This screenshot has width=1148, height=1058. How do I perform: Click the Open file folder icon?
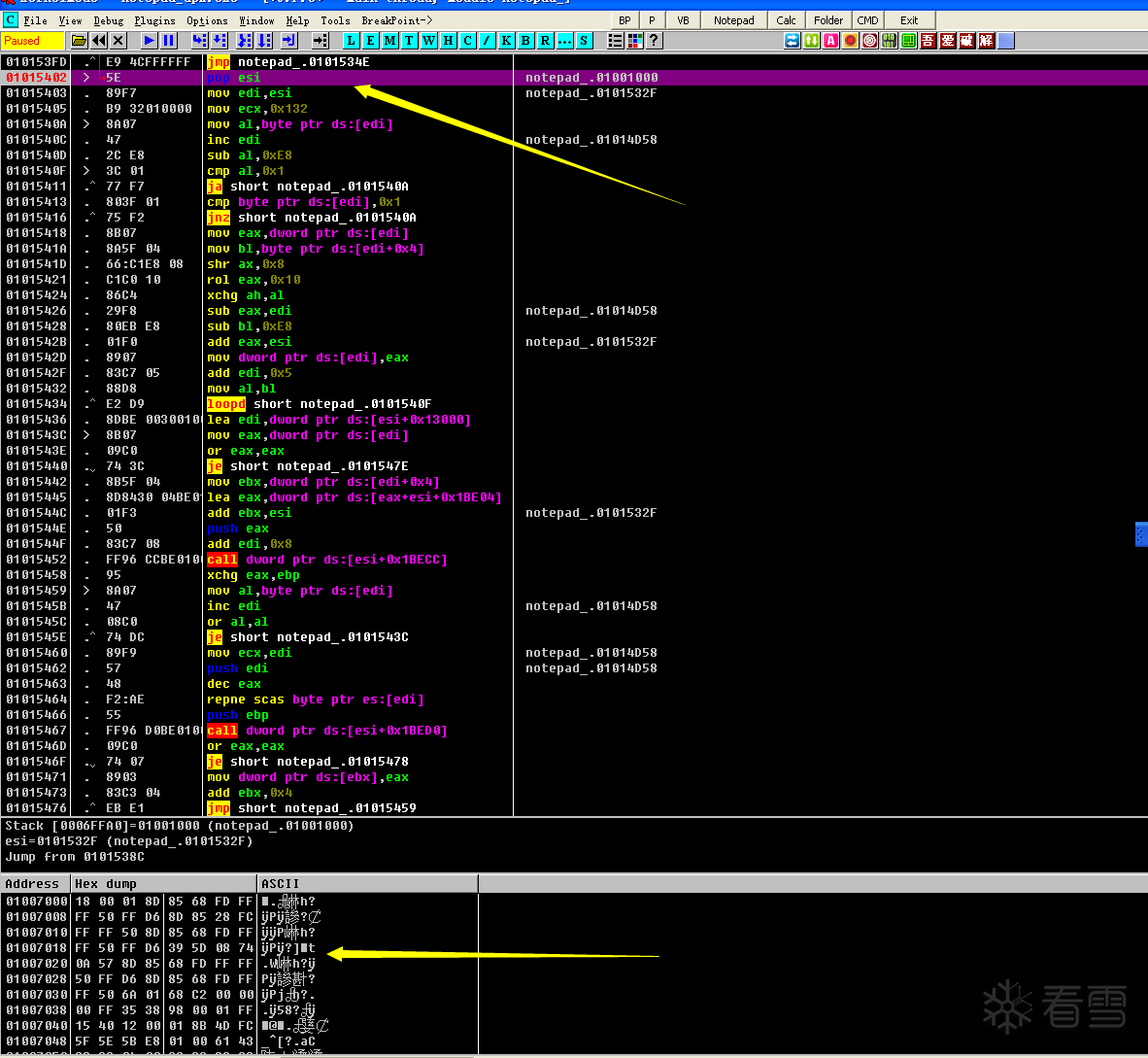pos(79,41)
